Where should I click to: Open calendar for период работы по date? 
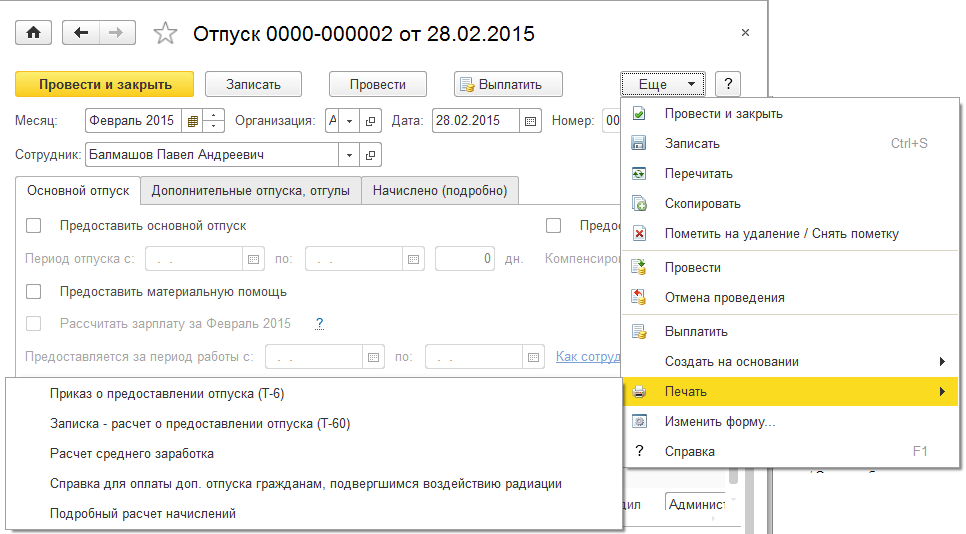click(534, 357)
